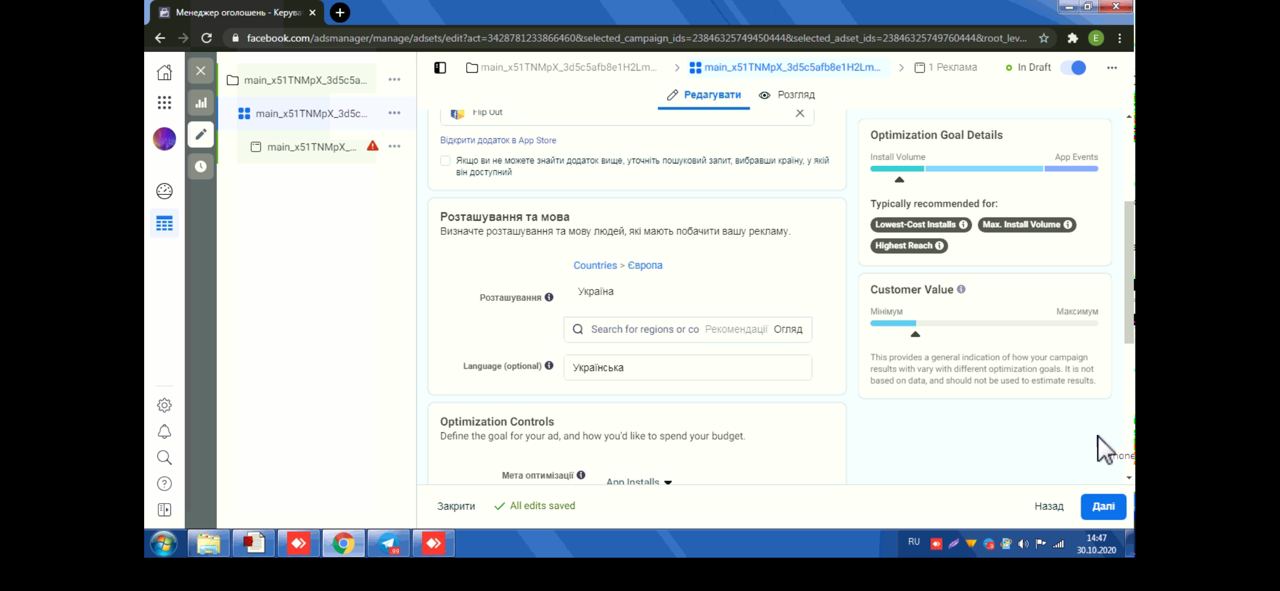Close the editing pane with X button

click(201, 70)
